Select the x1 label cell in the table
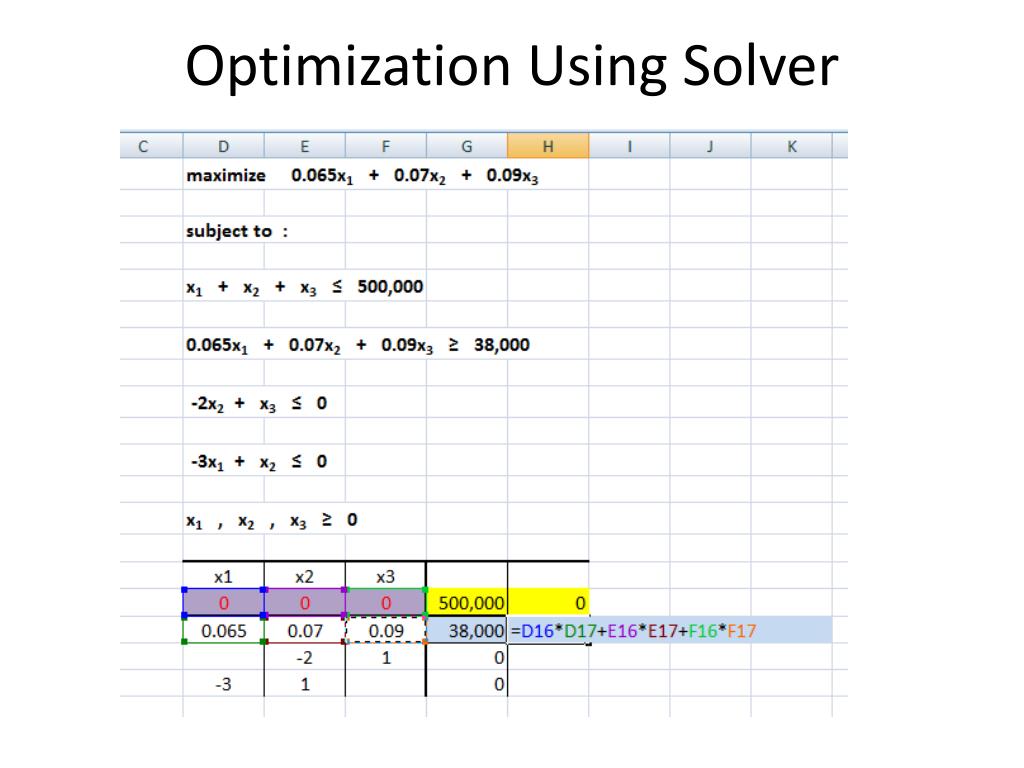Viewport: 1024px width, 768px height. pyautogui.click(x=224, y=577)
